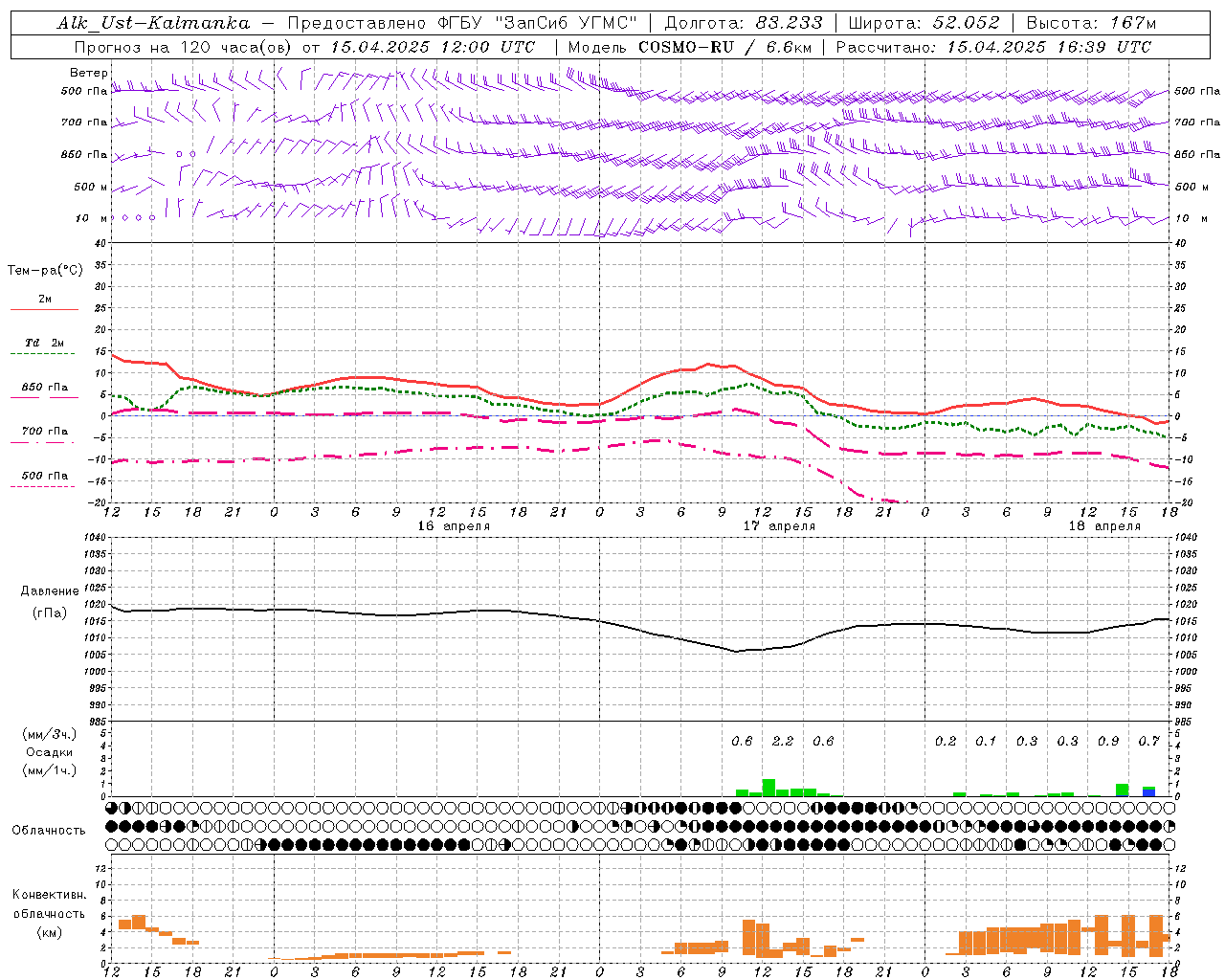The image size is (1225, 980).
Task: Click the left 10 м wind level label
Action: coord(92,218)
